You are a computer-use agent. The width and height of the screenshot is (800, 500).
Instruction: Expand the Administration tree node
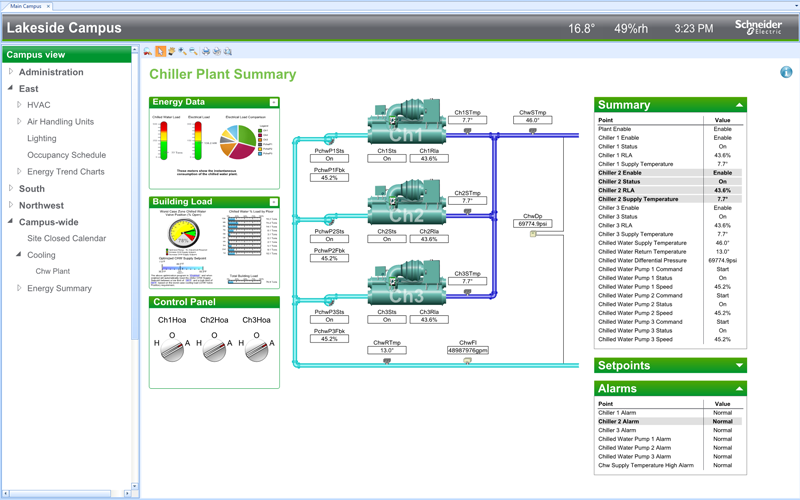pos(11,72)
